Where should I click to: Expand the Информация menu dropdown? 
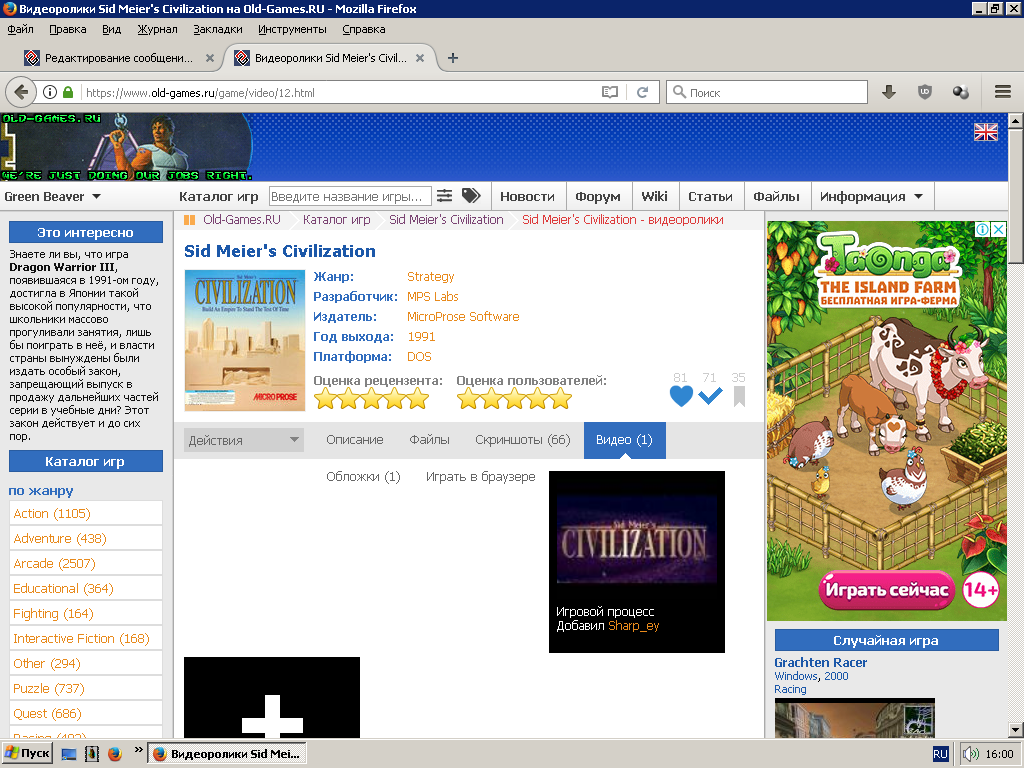(x=872, y=197)
